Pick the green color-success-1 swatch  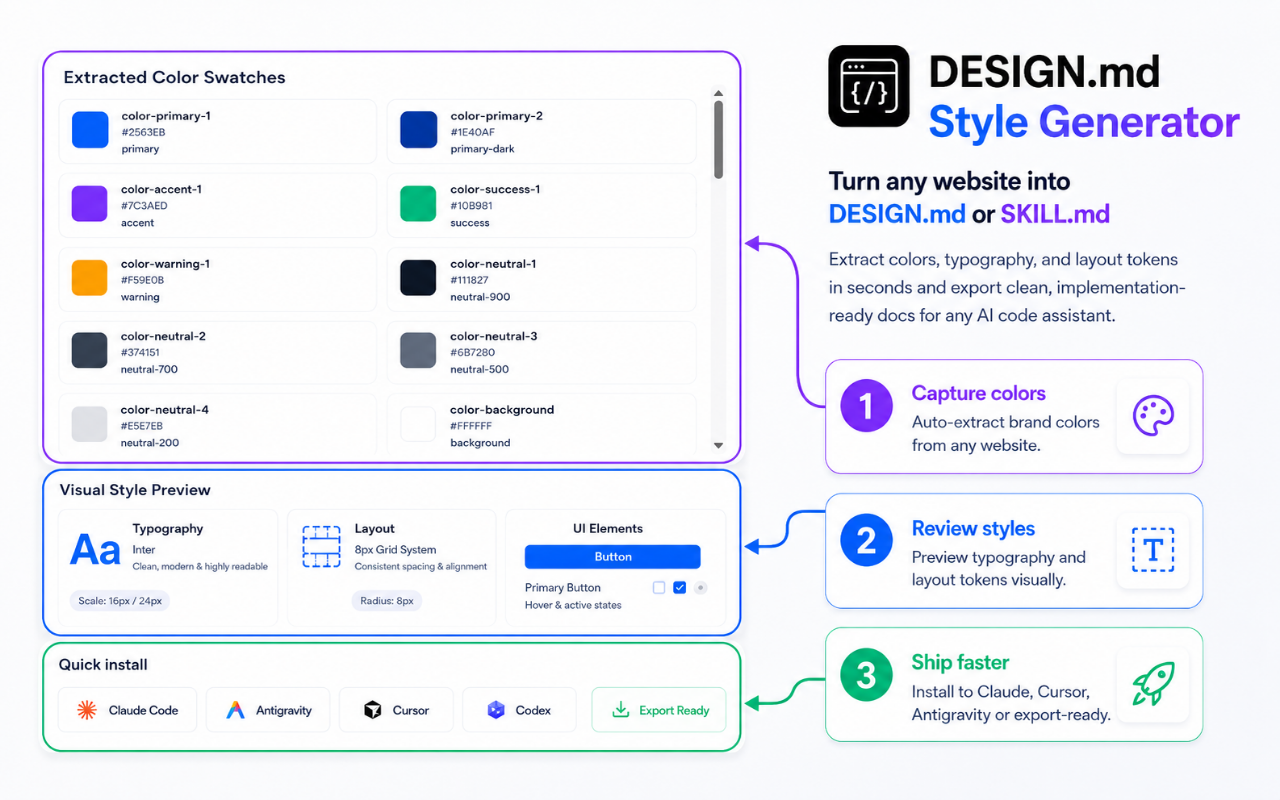coord(418,204)
